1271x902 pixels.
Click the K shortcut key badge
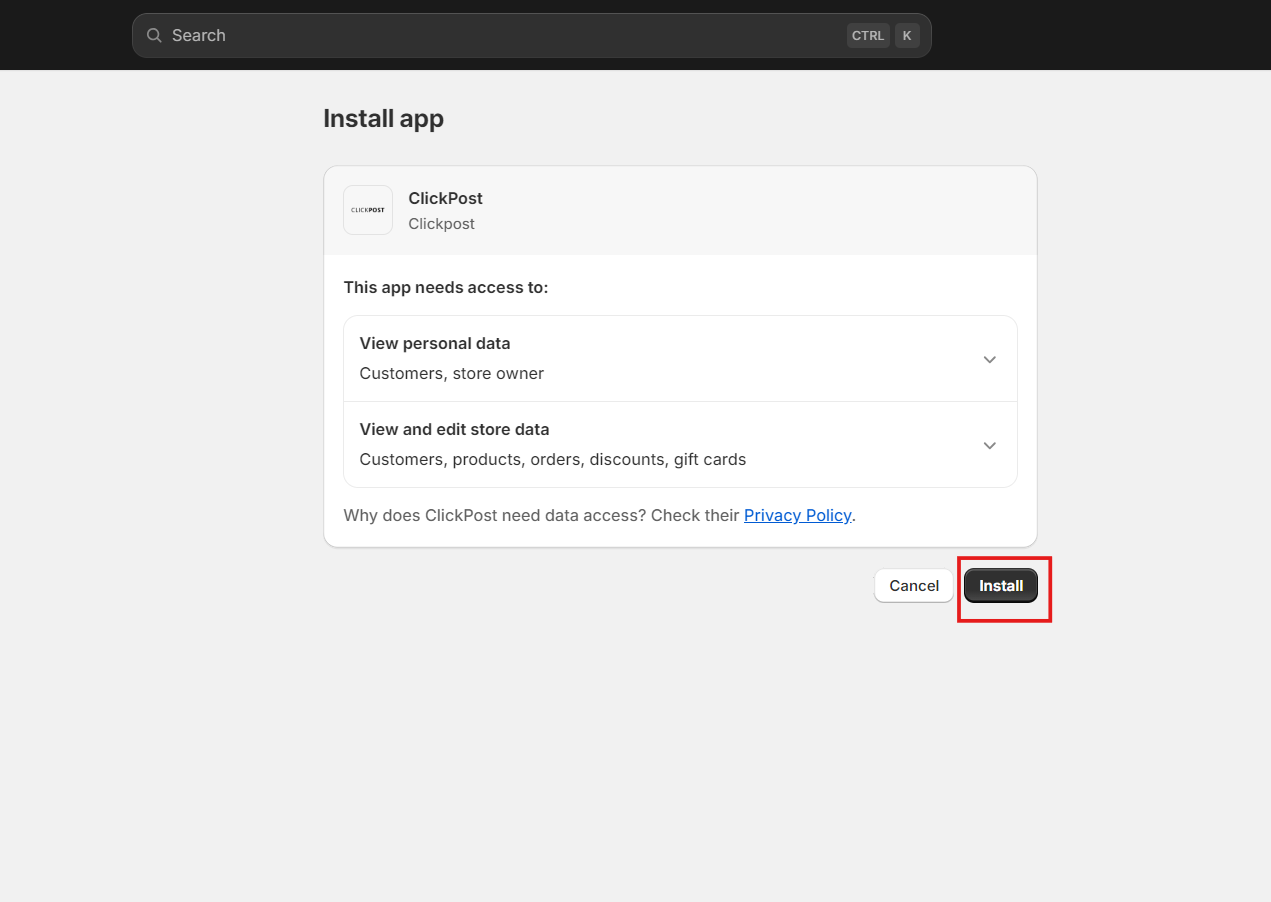pos(907,35)
